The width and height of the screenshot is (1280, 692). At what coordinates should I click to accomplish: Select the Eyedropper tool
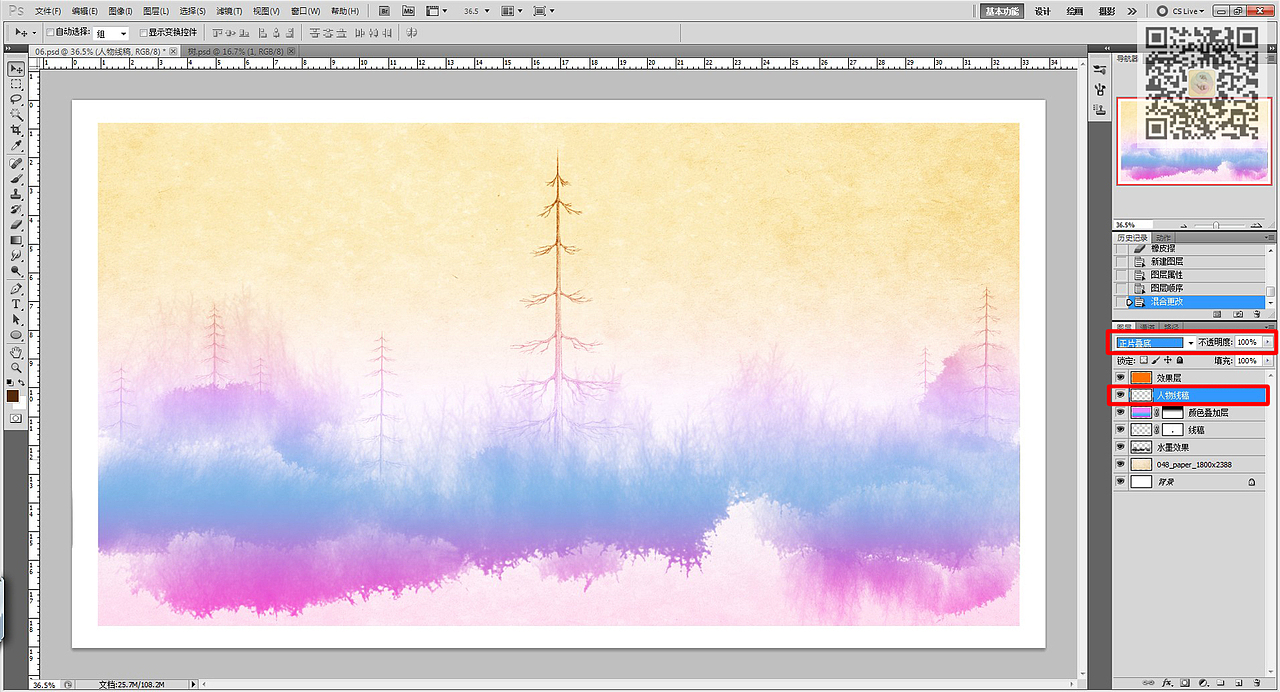[x=16, y=146]
